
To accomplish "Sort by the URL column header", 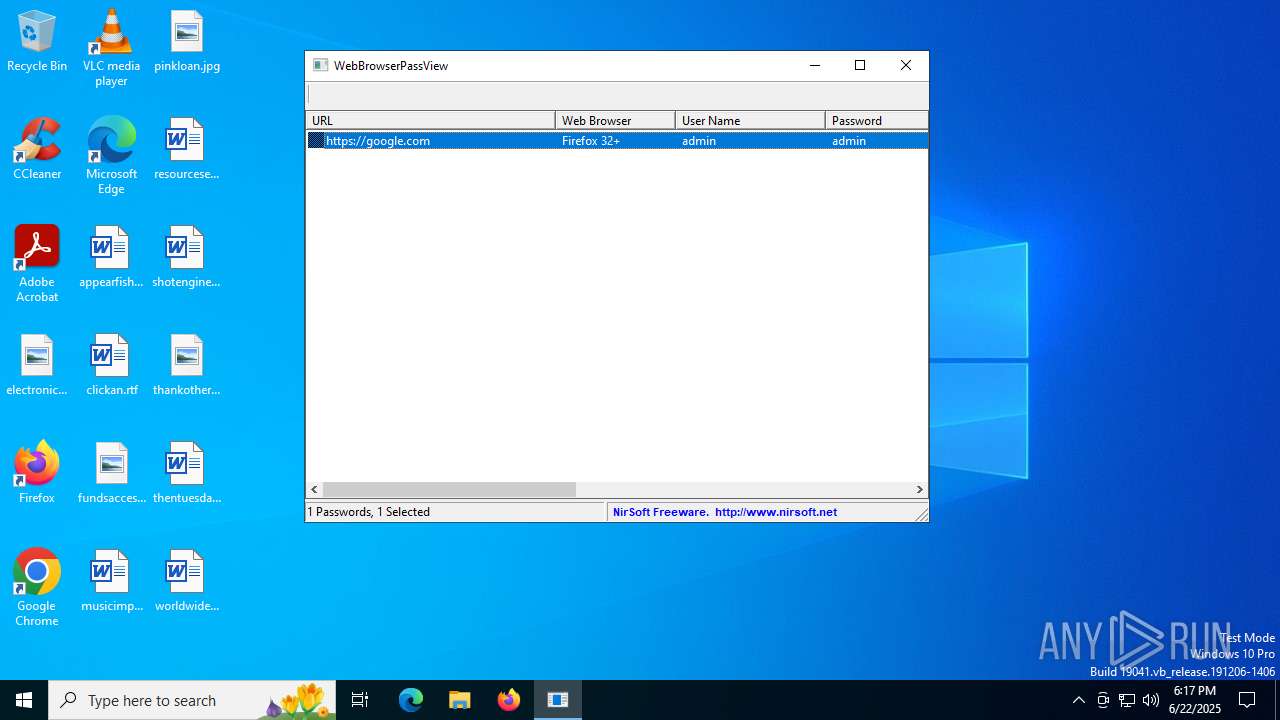I will tap(430, 120).
